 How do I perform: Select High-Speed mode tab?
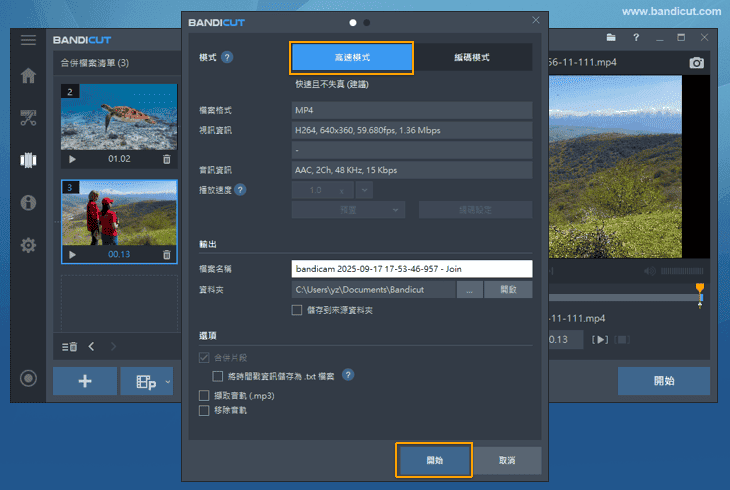pos(351,58)
